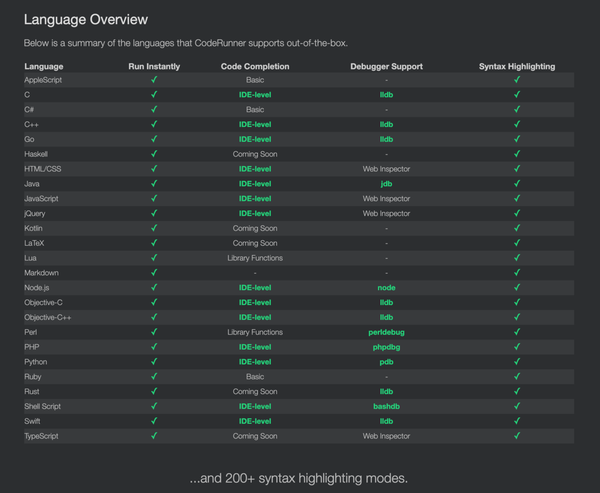The height and width of the screenshot is (493, 600).
Task: Click the Language Overview heading
Action: [x=85, y=19]
